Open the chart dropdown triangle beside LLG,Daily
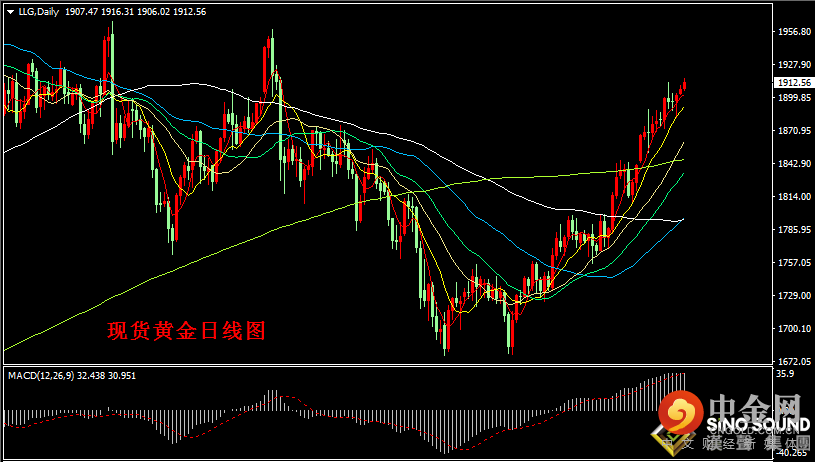Screen dimensions: 815x462 coord(10,12)
